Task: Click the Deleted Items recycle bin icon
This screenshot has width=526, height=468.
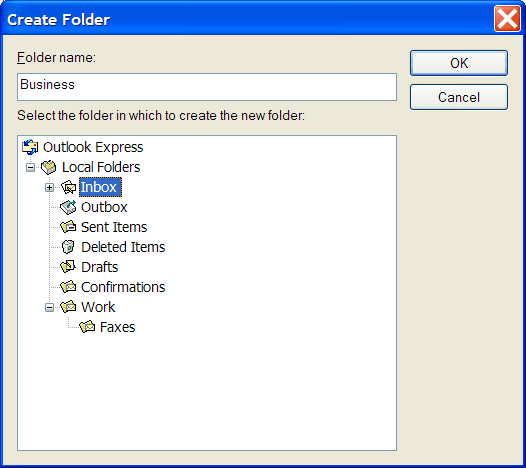Action: tap(68, 247)
